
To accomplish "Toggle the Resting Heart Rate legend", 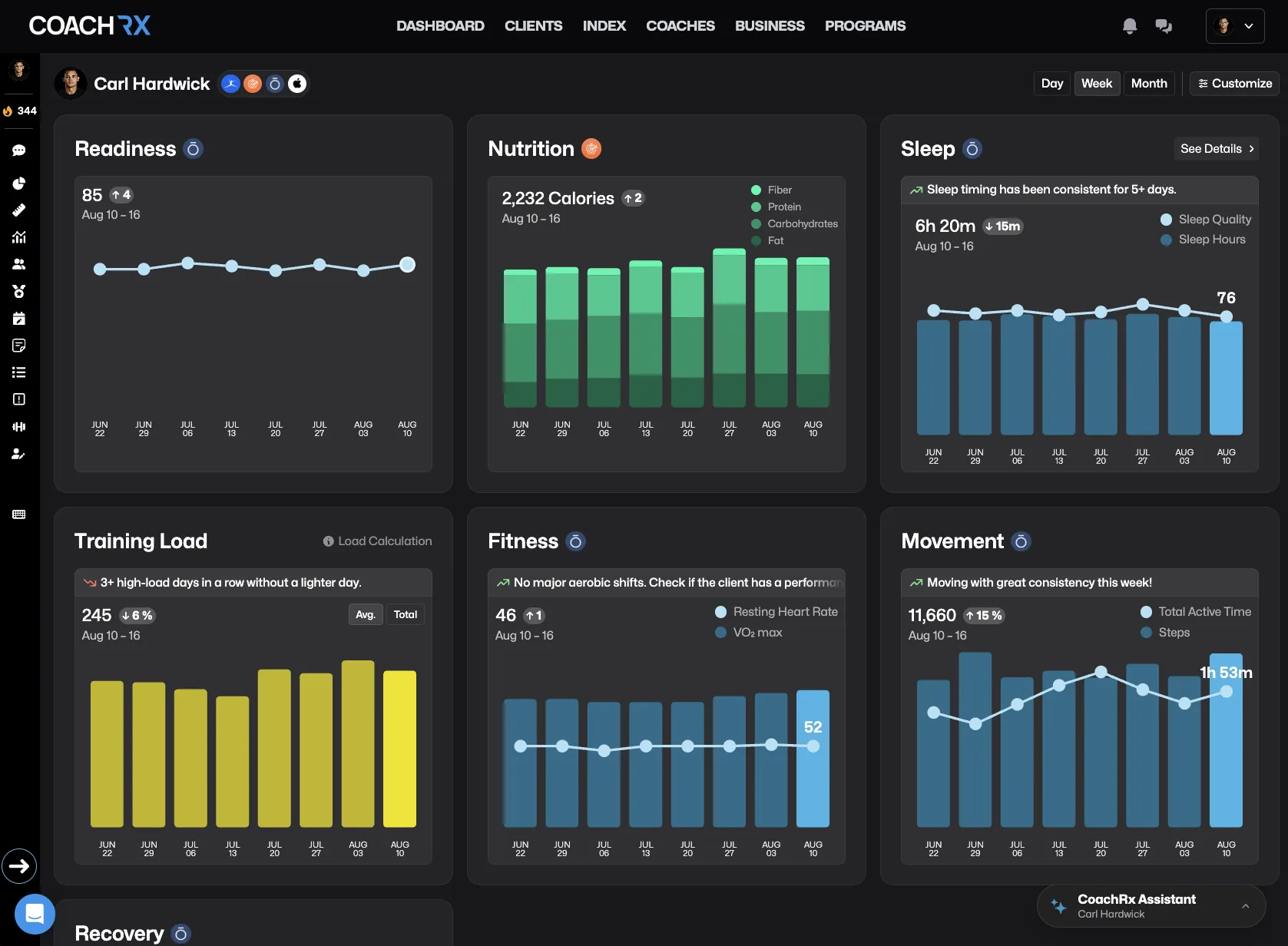I will pyautogui.click(x=776, y=612).
